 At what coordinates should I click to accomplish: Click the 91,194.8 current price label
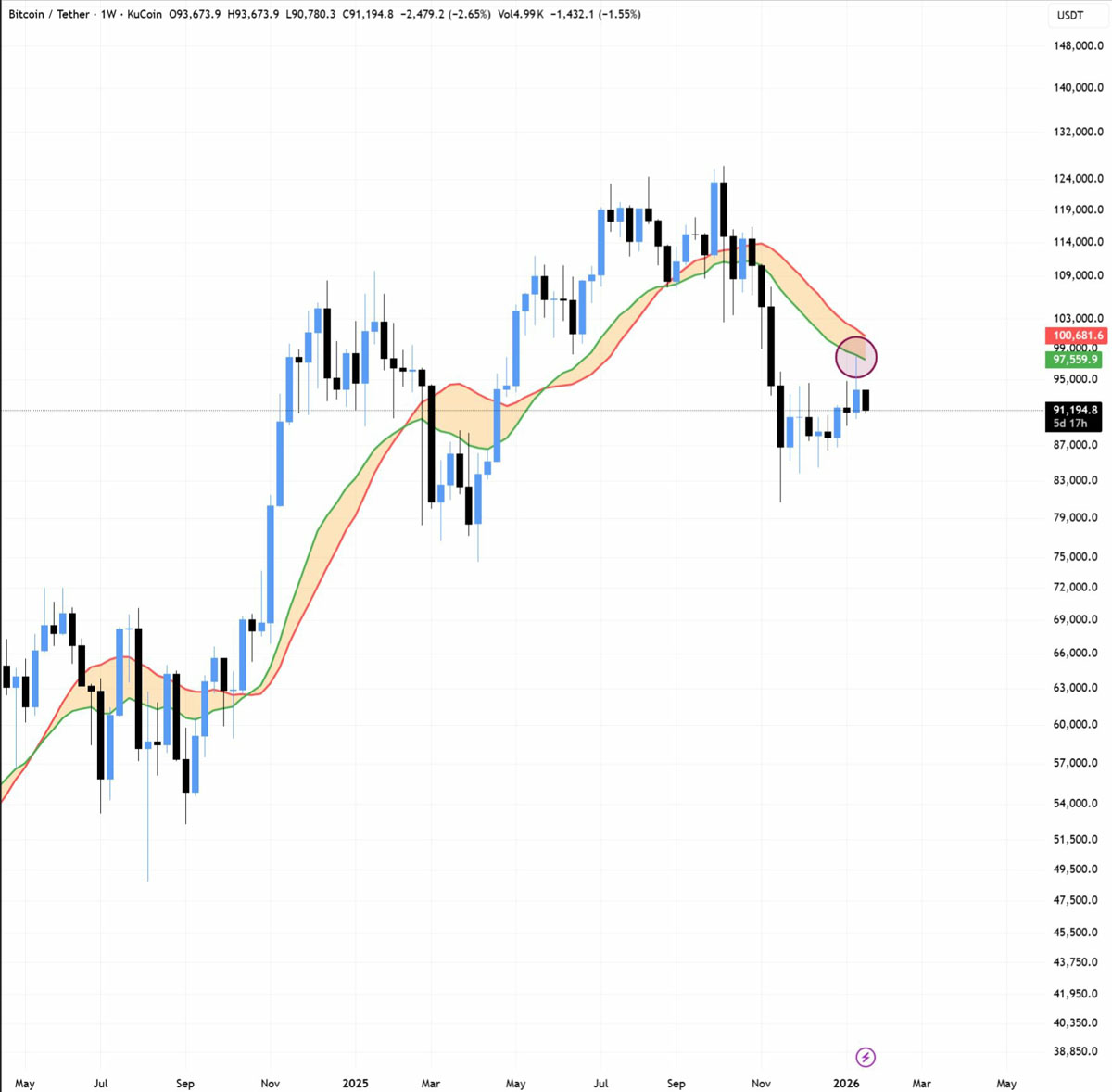click(x=1075, y=410)
